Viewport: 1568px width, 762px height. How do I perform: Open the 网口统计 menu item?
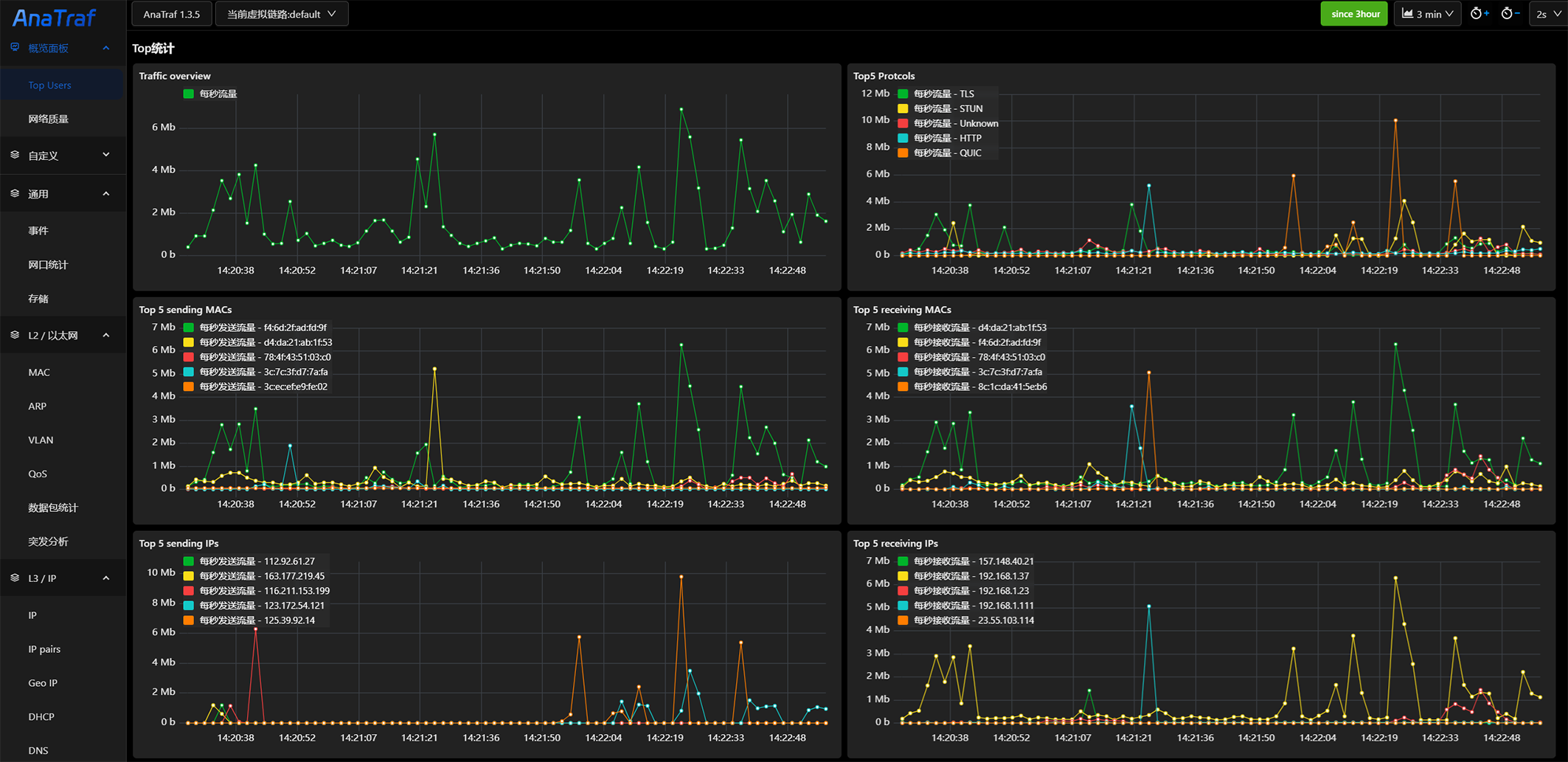[x=63, y=265]
